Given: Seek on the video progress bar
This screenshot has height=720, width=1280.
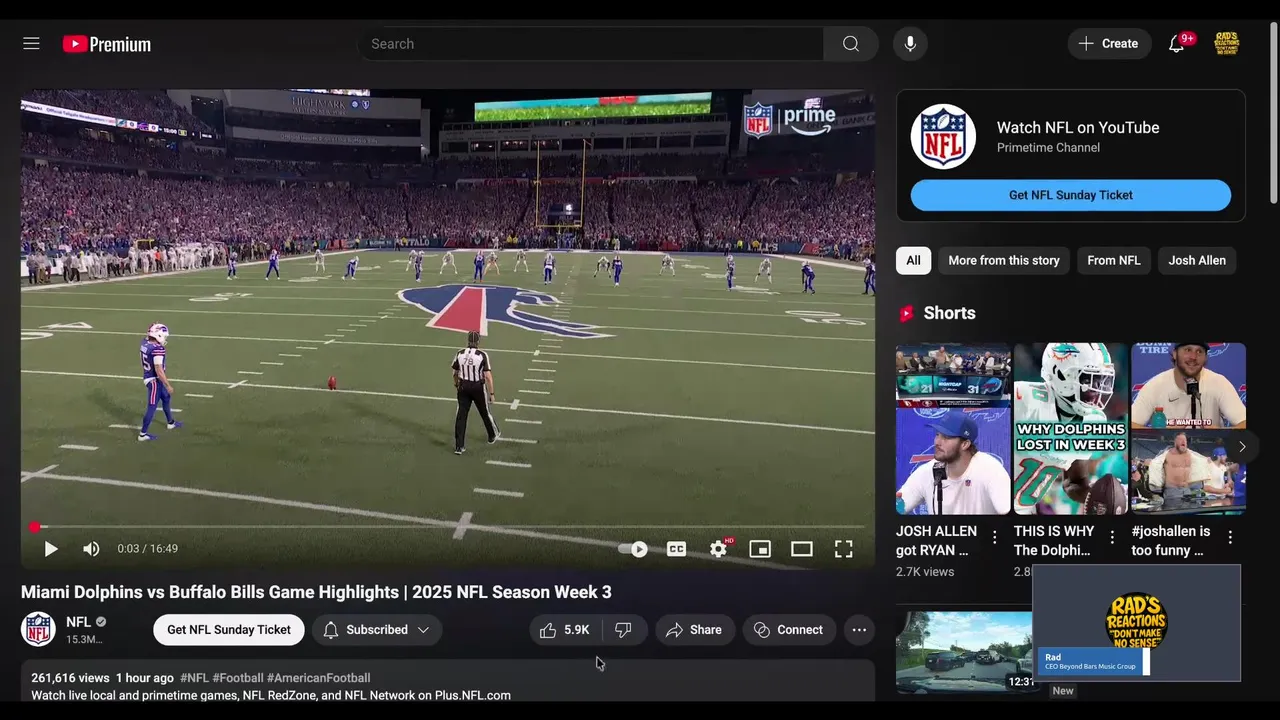Looking at the screenshot, I should (448, 527).
